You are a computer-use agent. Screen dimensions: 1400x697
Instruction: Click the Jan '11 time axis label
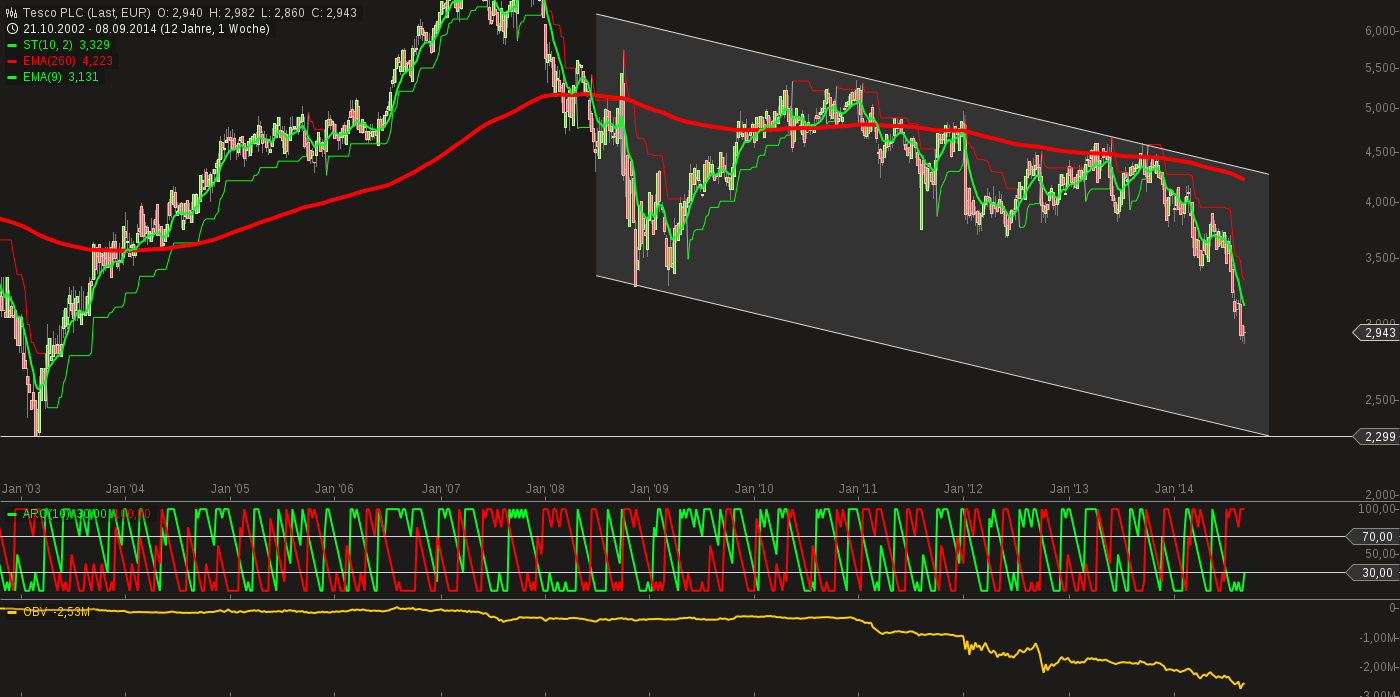[858, 489]
